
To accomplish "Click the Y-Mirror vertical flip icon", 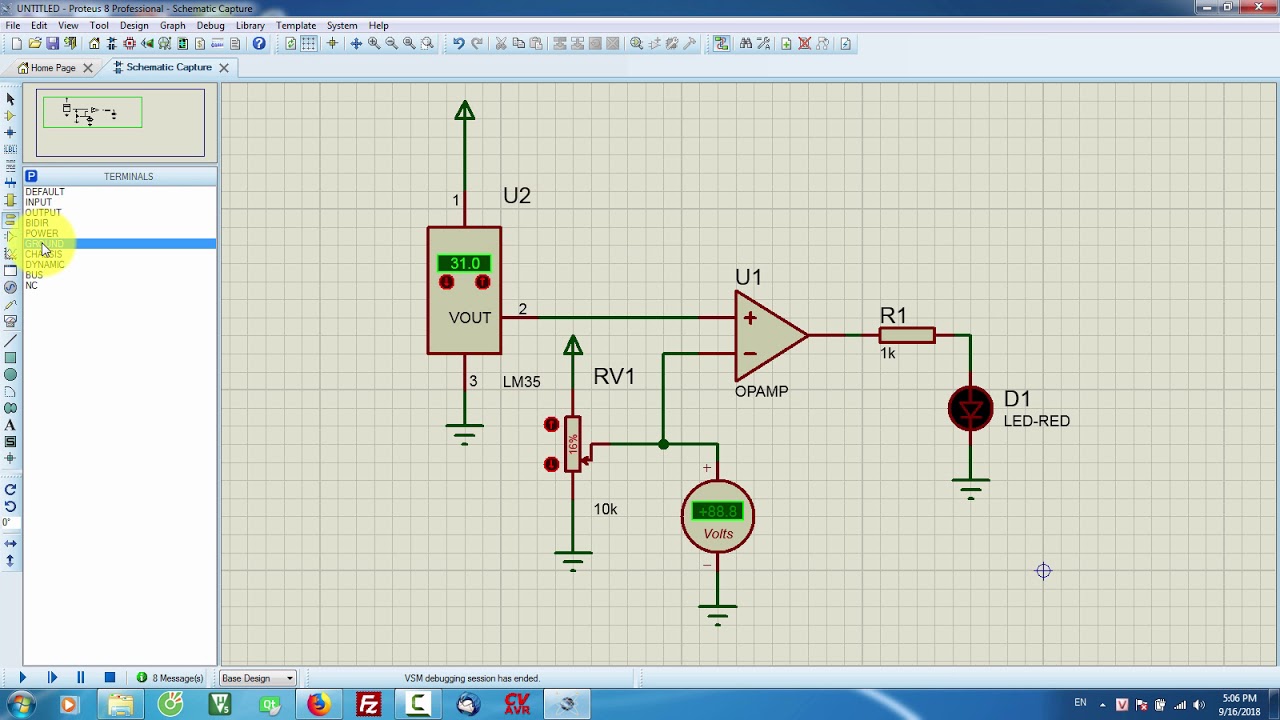I will point(10,561).
